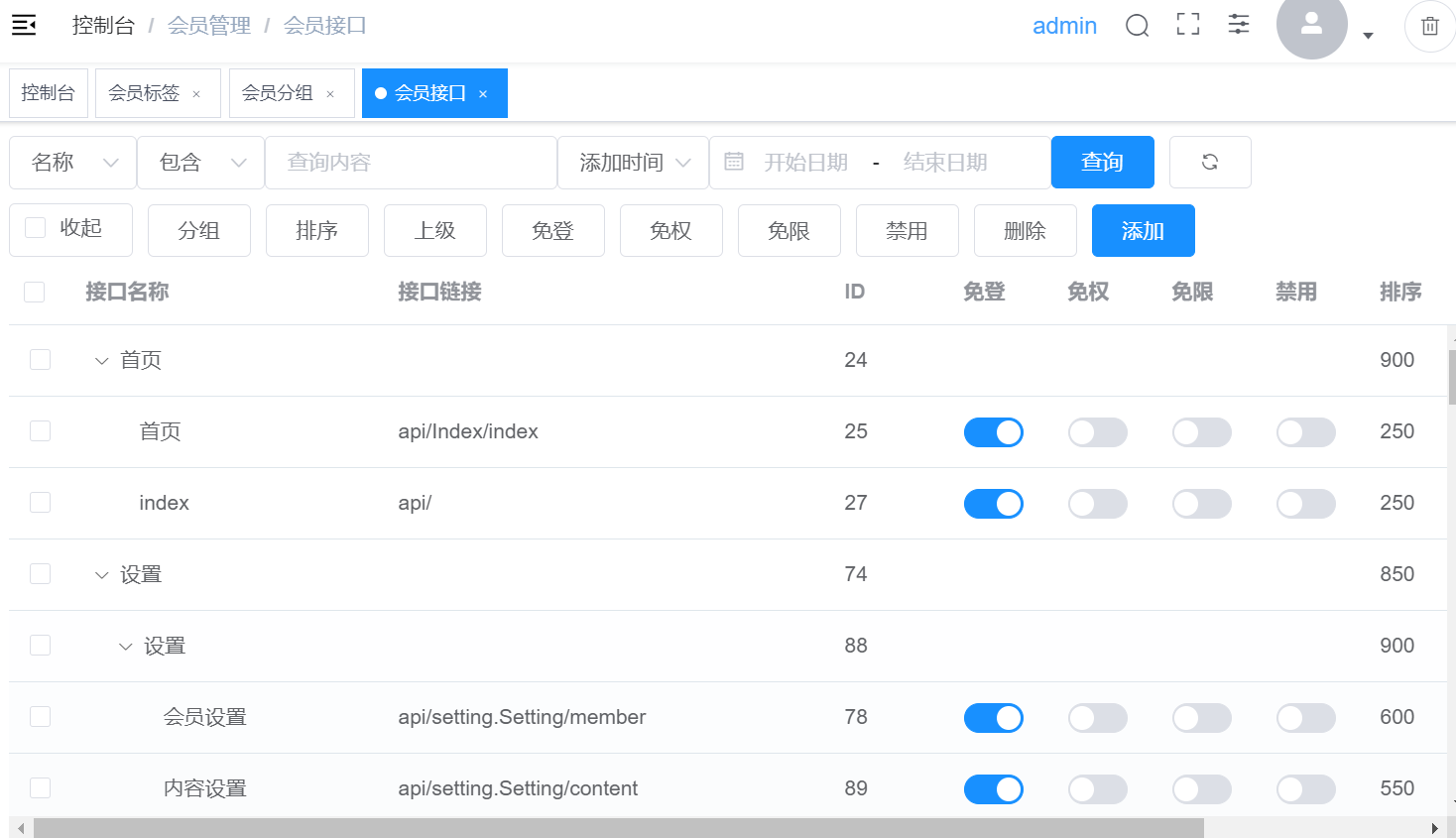Expand the avatar dropdown caret
1456x838 pixels.
[x=1368, y=36]
